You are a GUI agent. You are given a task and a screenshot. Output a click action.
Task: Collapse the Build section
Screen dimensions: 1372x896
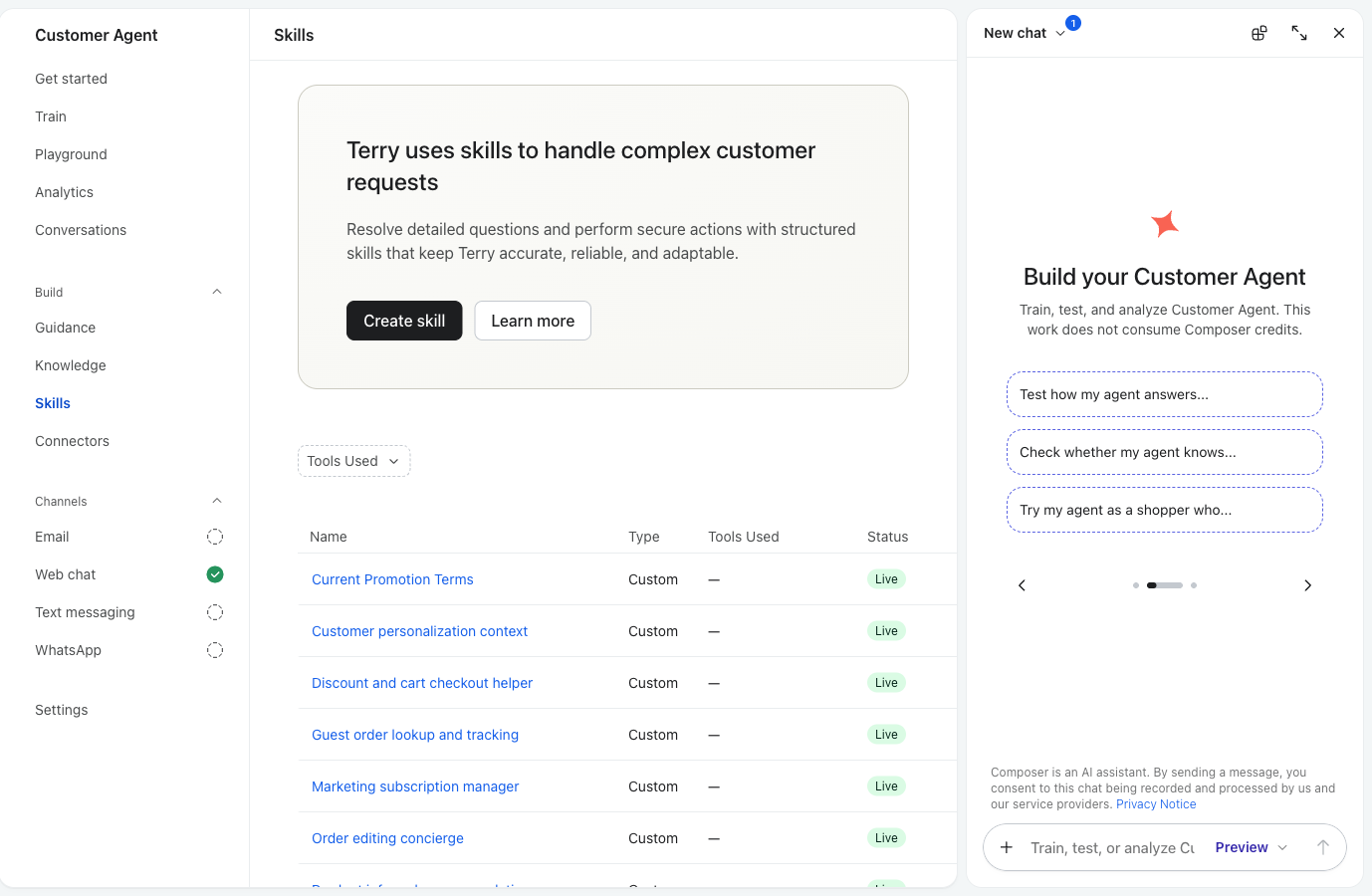click(x=217, y=292)
